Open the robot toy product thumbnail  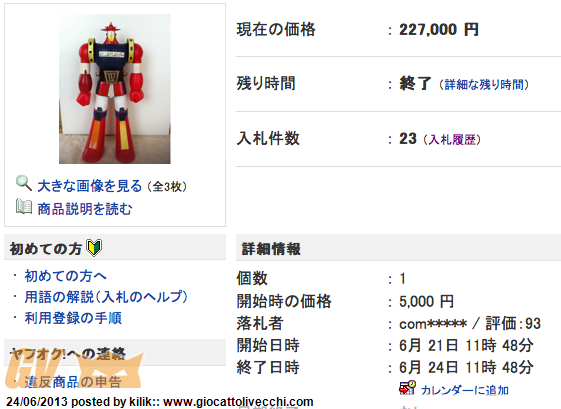tap(115, 89)
